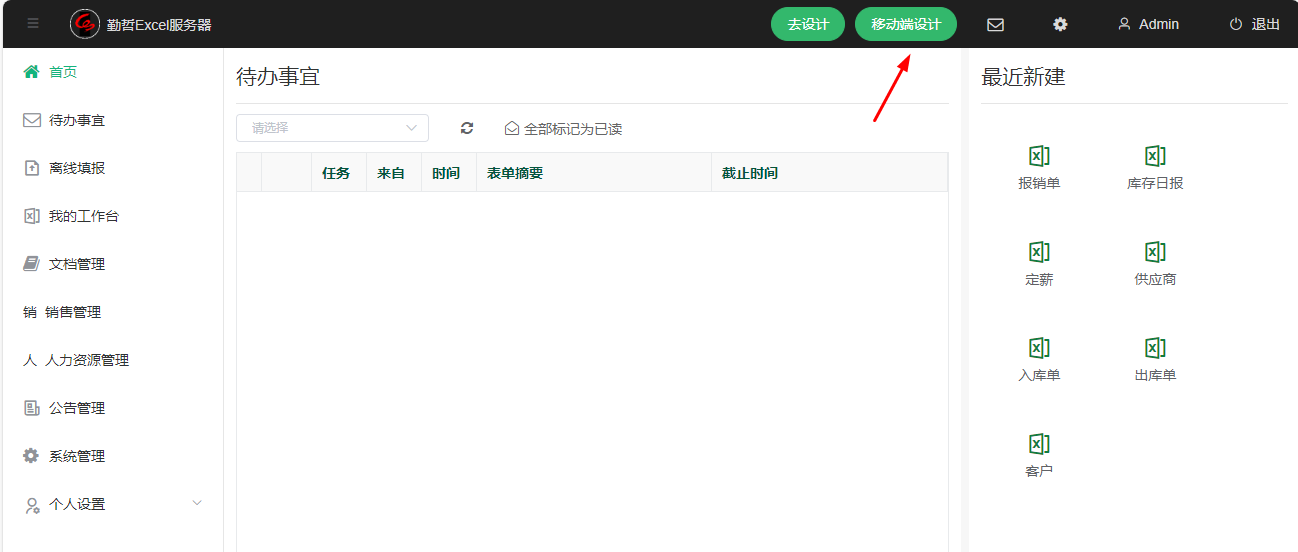The height and width of the screenshot is (552, 1298).
Task: Open the Admin user menu
Action: tap(1148, 24)
